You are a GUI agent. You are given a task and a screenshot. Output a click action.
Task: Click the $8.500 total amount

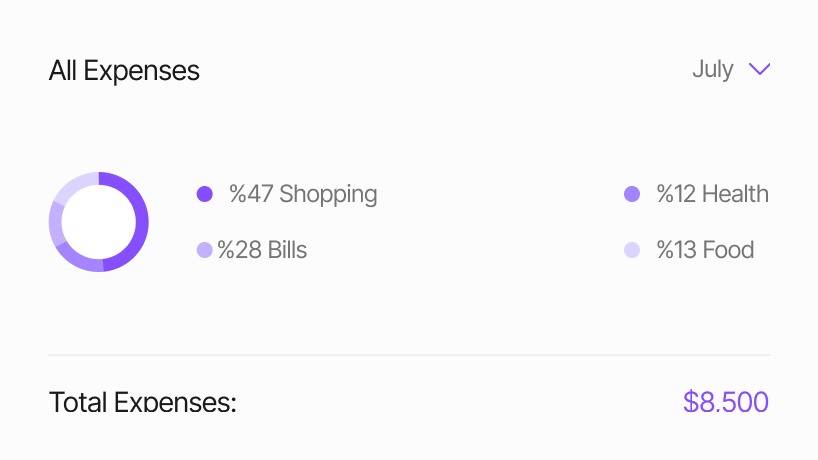pyautogui.click(x=726, y=402)
